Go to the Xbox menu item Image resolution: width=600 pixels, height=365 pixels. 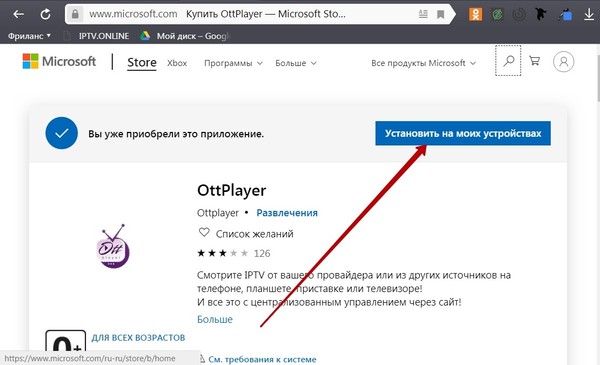(177, 63)
